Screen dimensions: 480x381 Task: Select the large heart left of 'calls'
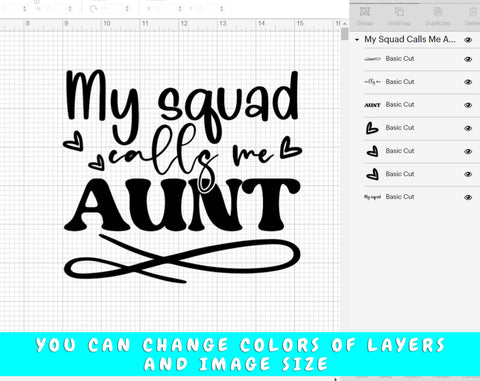(x=74, y=141)
